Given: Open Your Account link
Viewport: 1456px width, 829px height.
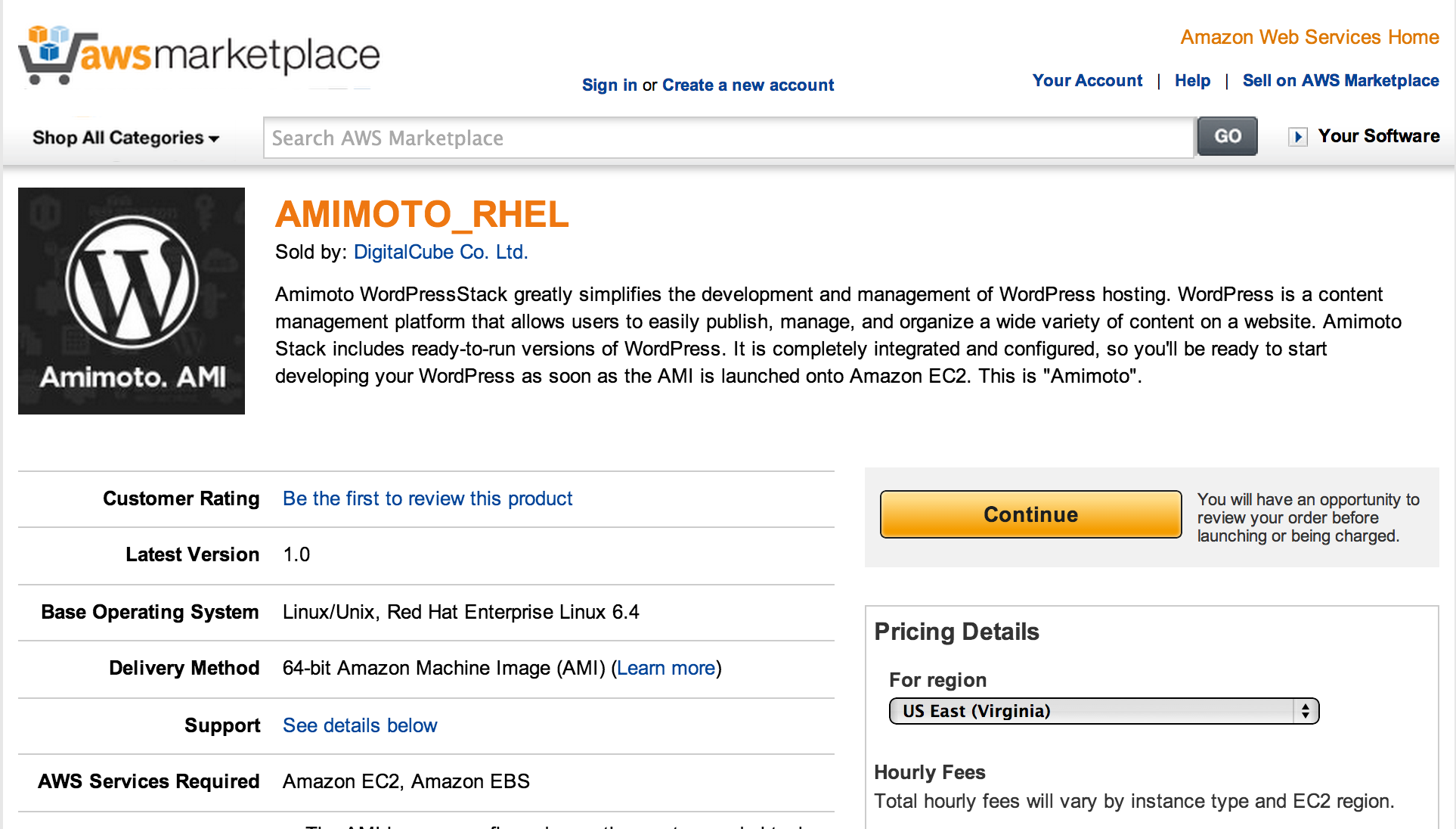Looking at the screenshot, I should [x=1088, y=80].
